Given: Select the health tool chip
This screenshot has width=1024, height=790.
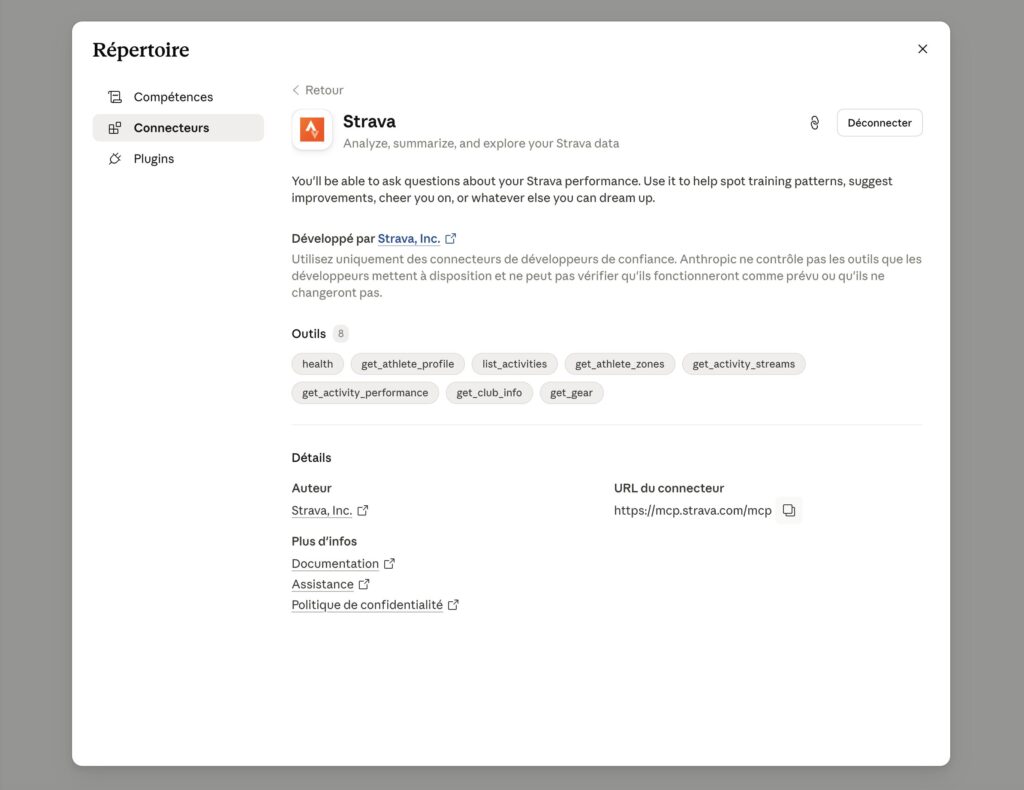Looking at the screenshot, I should tap(317, 364).
